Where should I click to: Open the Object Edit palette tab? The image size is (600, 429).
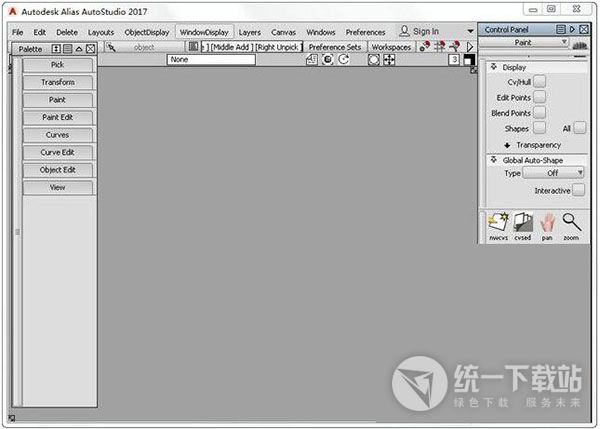tap(58, 170)
